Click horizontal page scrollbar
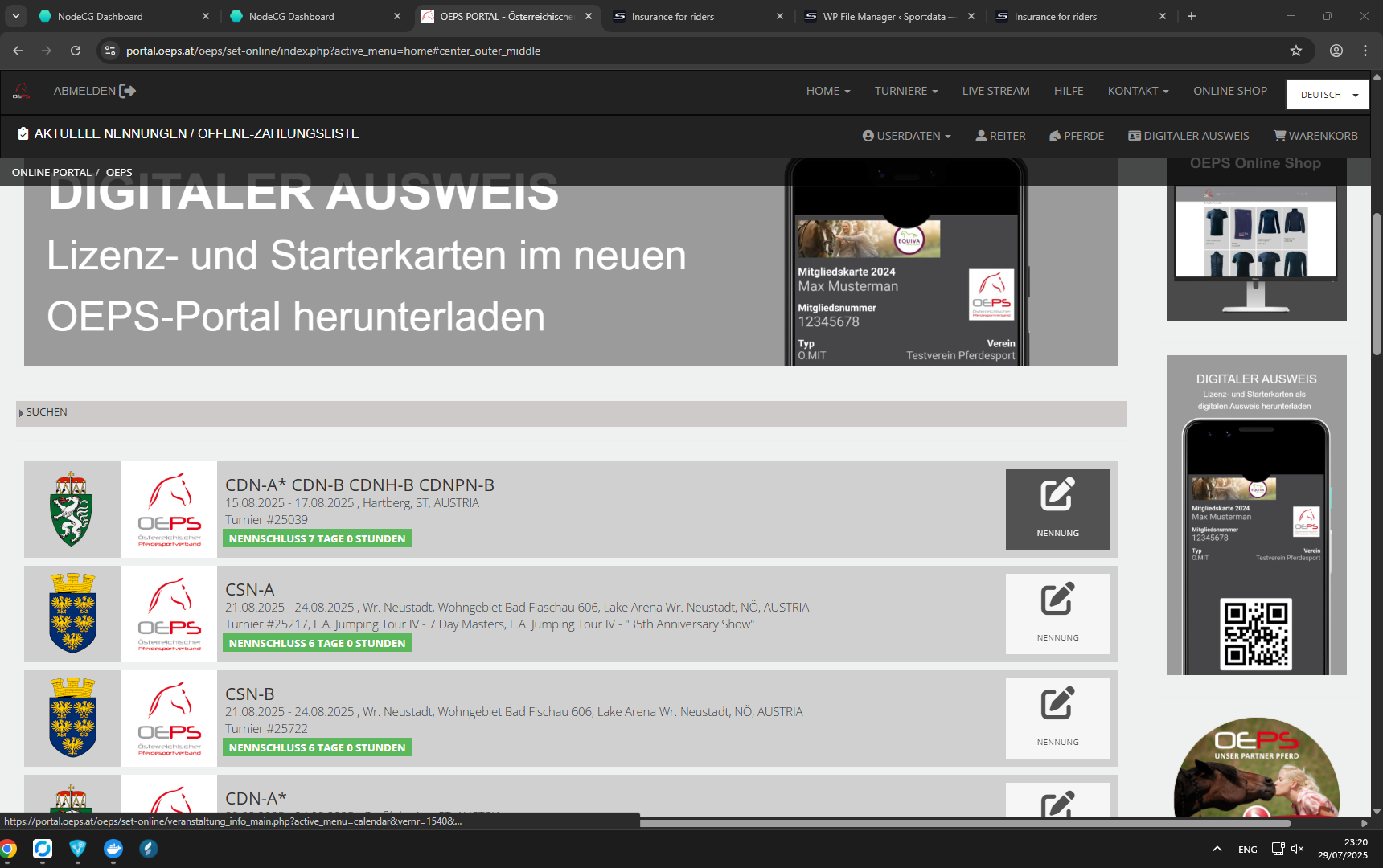1383x868 pixels. tap(965, 823)
